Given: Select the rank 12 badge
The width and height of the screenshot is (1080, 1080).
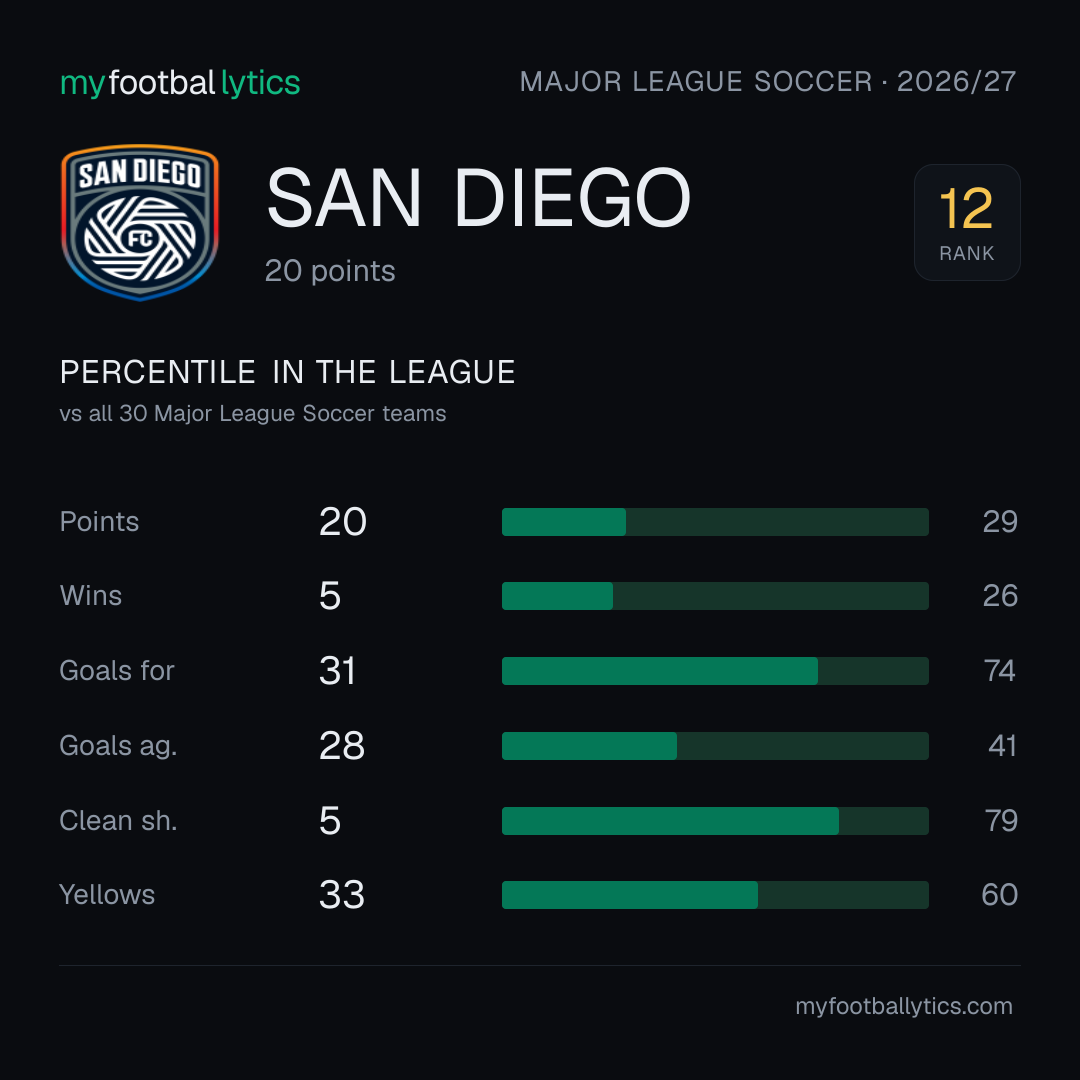Looking at the screenshot, I should click(x=967, y=222).
